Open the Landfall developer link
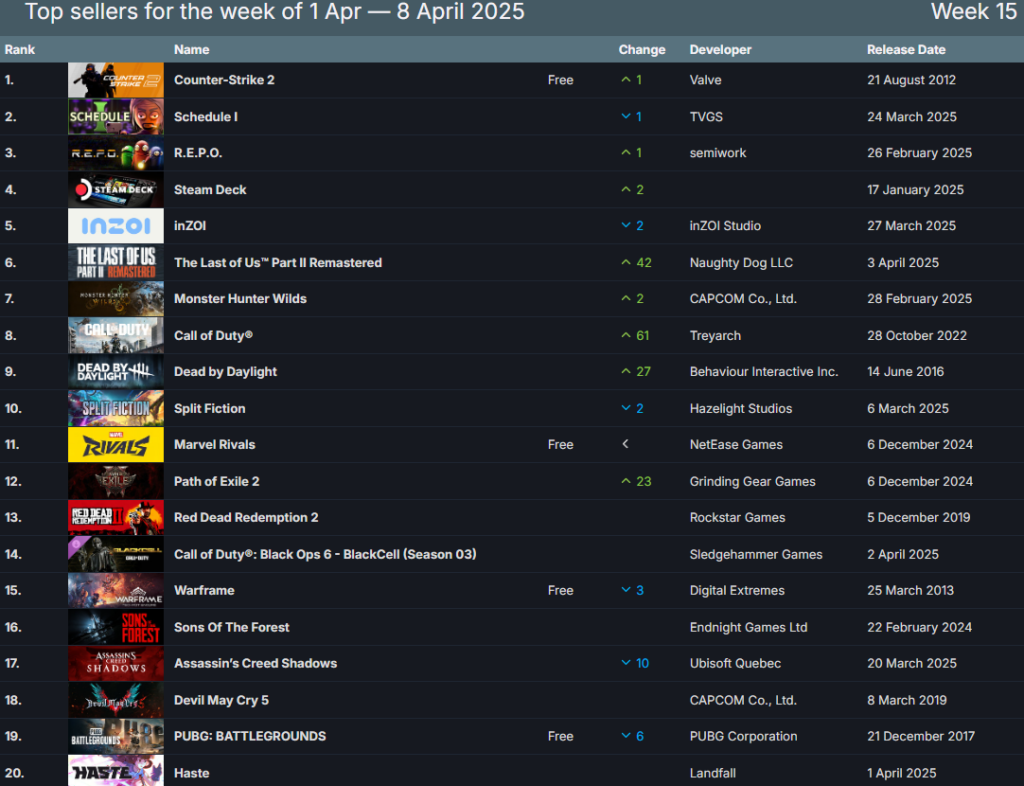1024x786 pixels. pyautogui.click(x=712, y=773)
